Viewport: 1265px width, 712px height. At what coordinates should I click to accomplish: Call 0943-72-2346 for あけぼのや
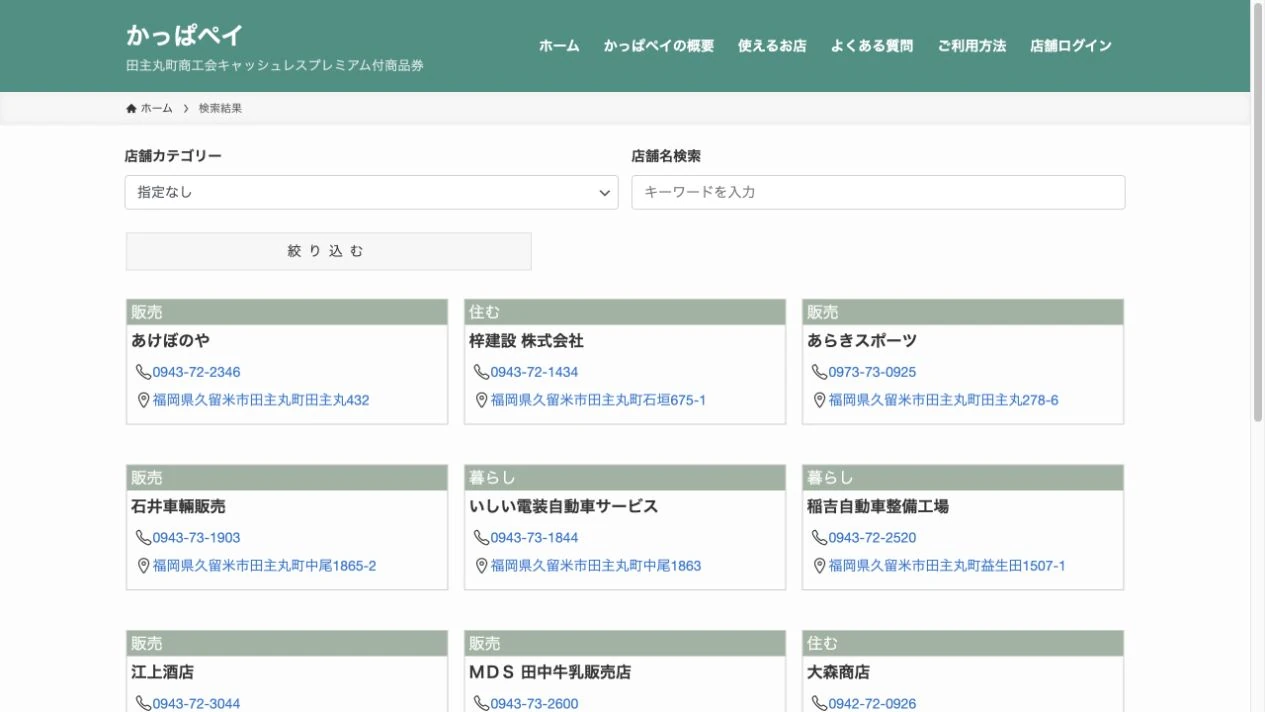196,372
